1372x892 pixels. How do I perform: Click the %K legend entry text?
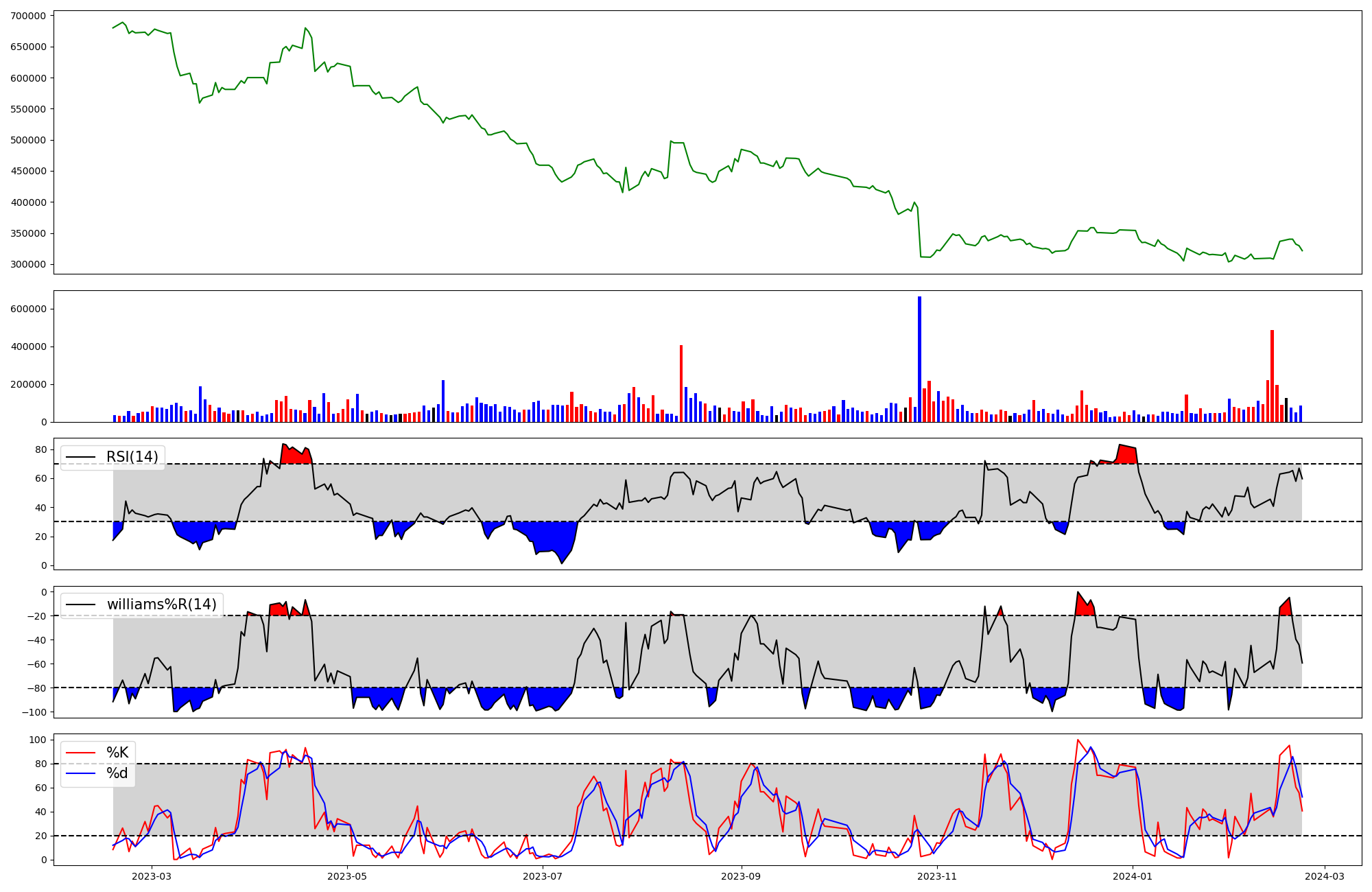point(117,753)
